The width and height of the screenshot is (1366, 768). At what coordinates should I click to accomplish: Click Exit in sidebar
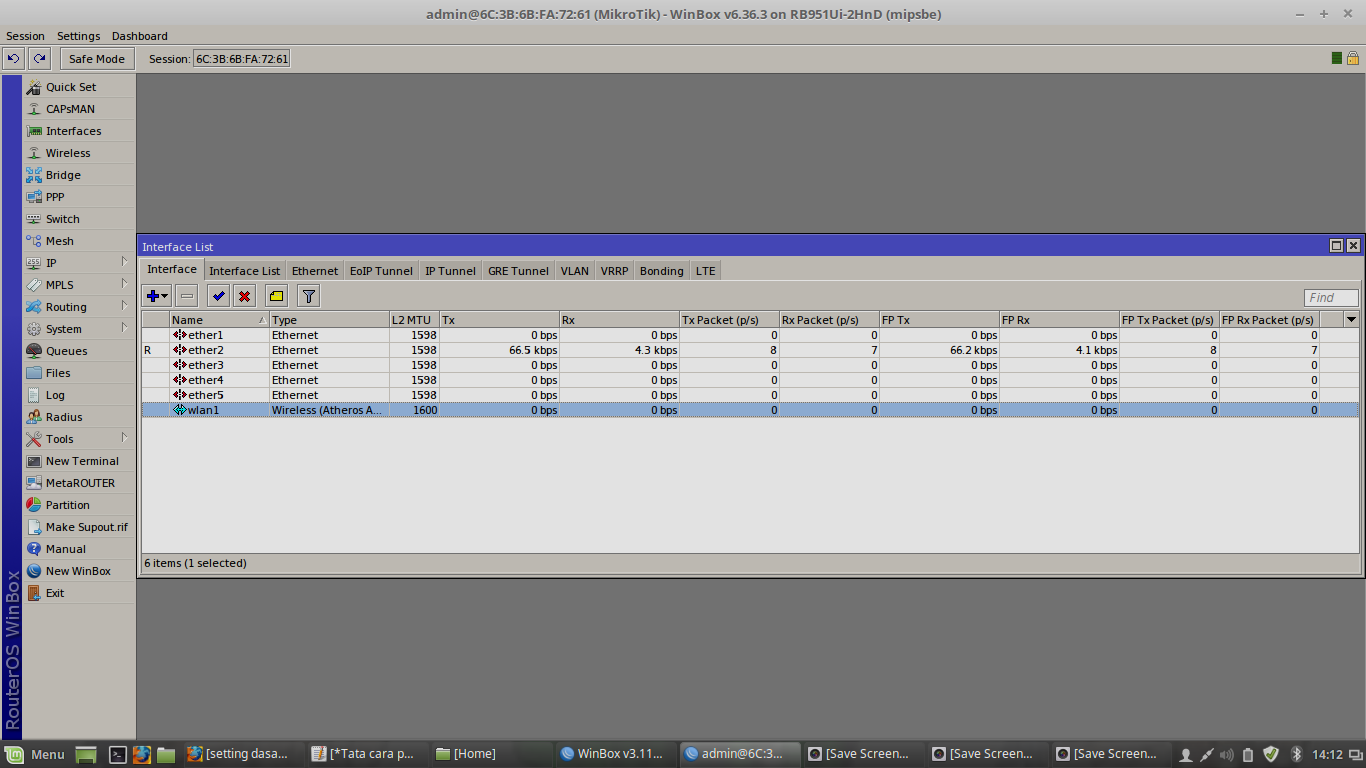[79, 593]
